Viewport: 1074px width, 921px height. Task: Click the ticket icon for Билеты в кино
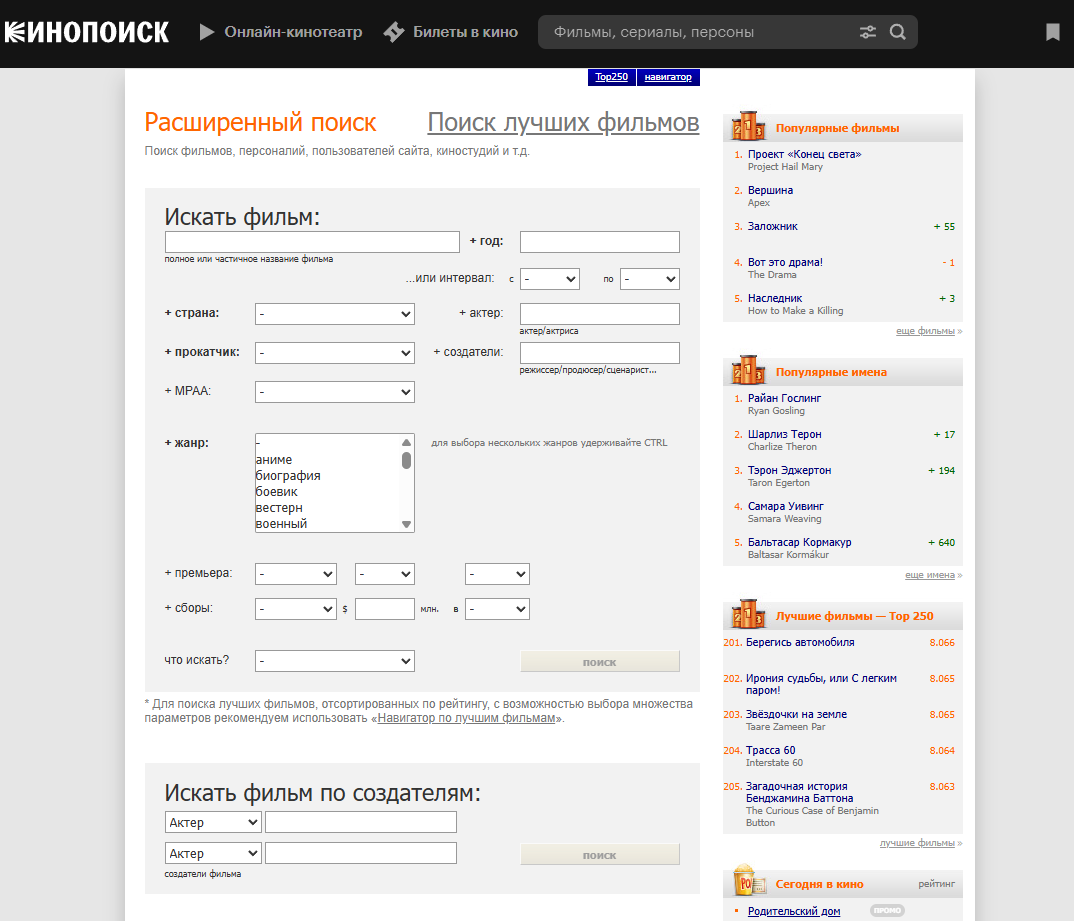[x=394, y=32]
